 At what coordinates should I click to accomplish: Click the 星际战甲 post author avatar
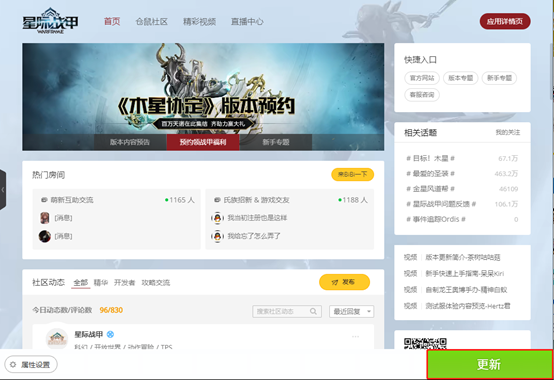click(57, 338)
